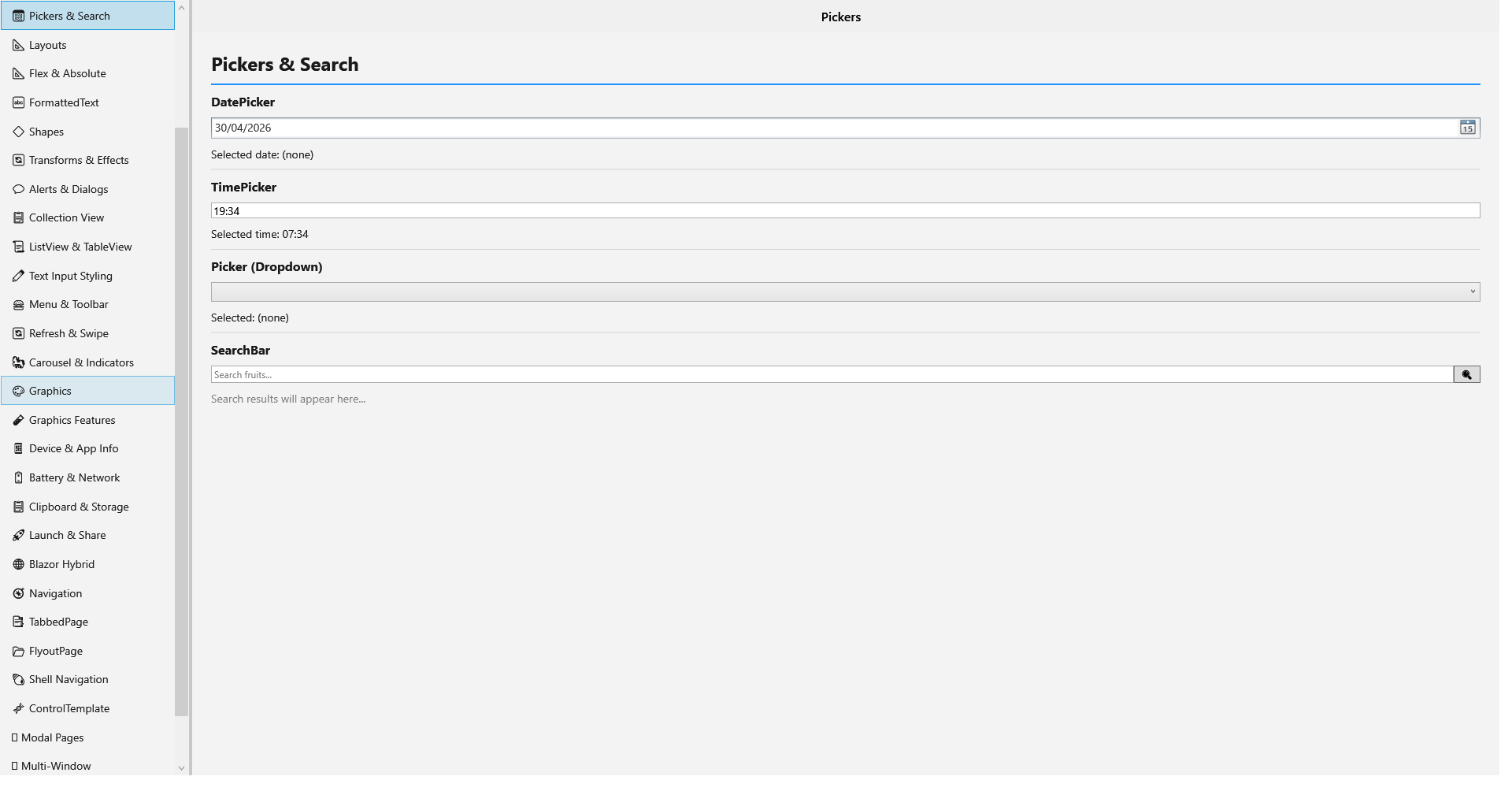Click the FlyoutPage folder icon
1512x806 pixels.
18,651
